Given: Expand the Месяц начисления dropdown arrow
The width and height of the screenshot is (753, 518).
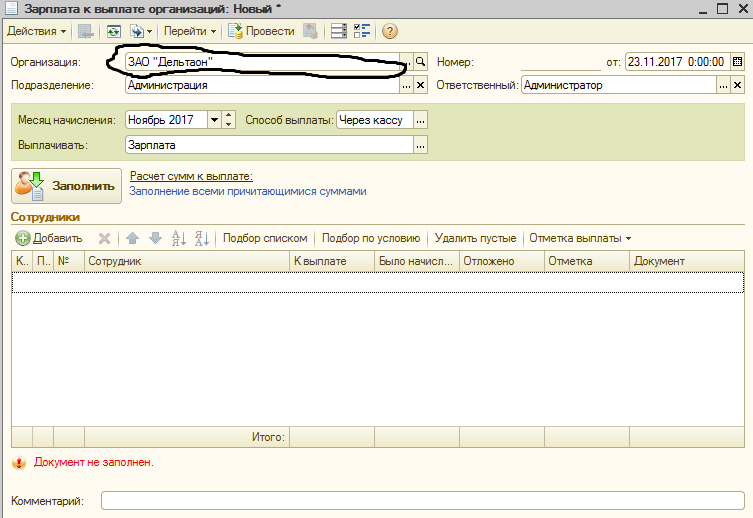Looking at the screenshot, I should pos(214,120).
